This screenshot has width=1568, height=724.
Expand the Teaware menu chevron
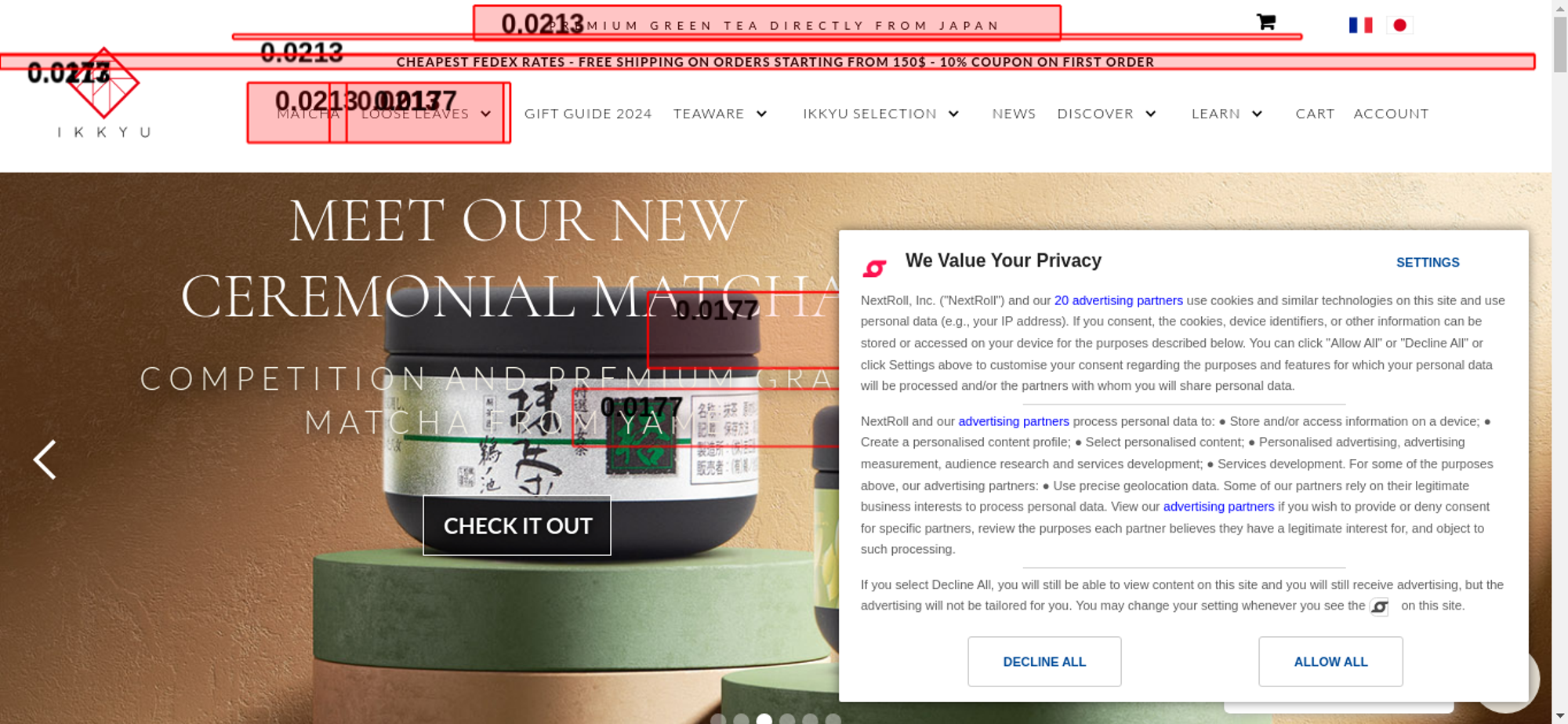pyautogui.click(x=761, y=114)
